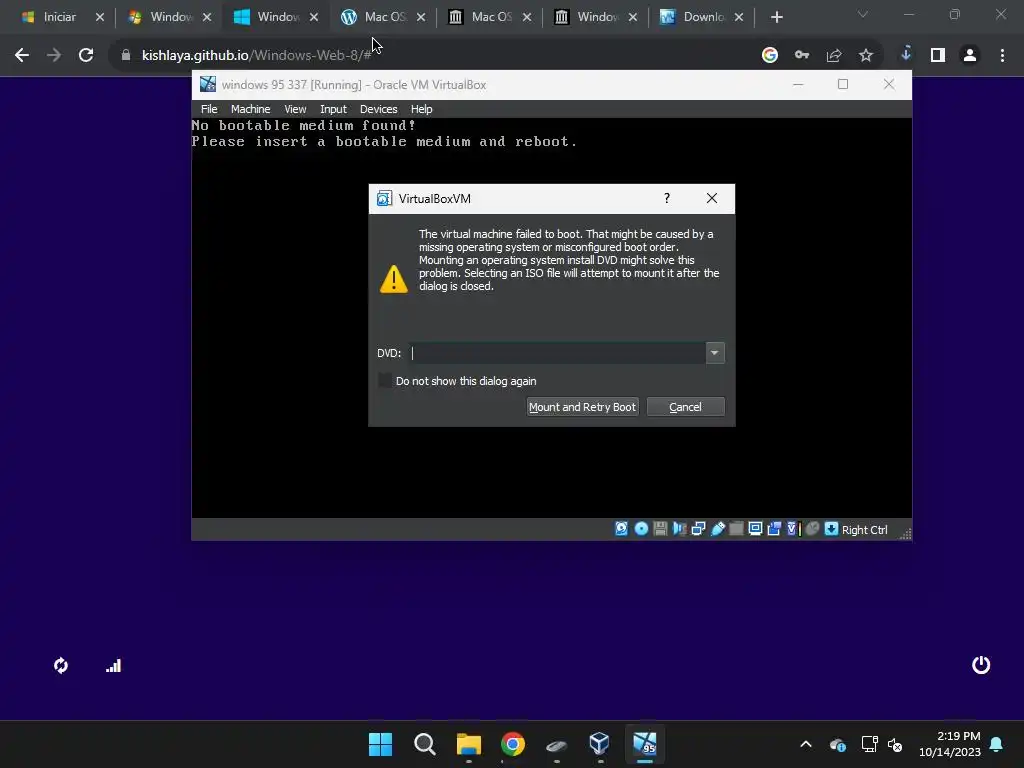Open the Machine menu
Screen dimensions: 1024x768
(x=250, y=109)
